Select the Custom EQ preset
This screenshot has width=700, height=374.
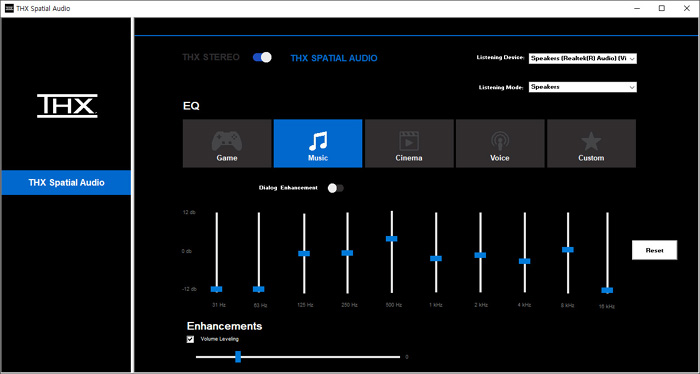pyautogui.click(x=592, y=143)
